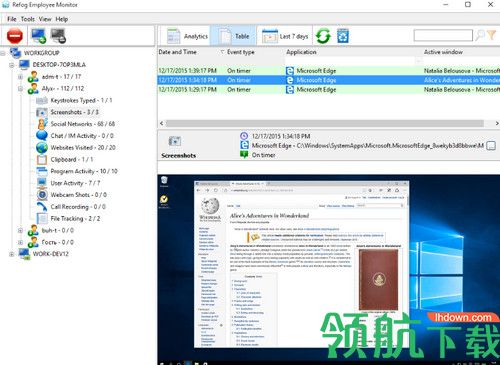Click the Screenshots detail panel icon
The height and width of the screenshot is (365, 500).
pyautogui.click(x=175, y=141)
